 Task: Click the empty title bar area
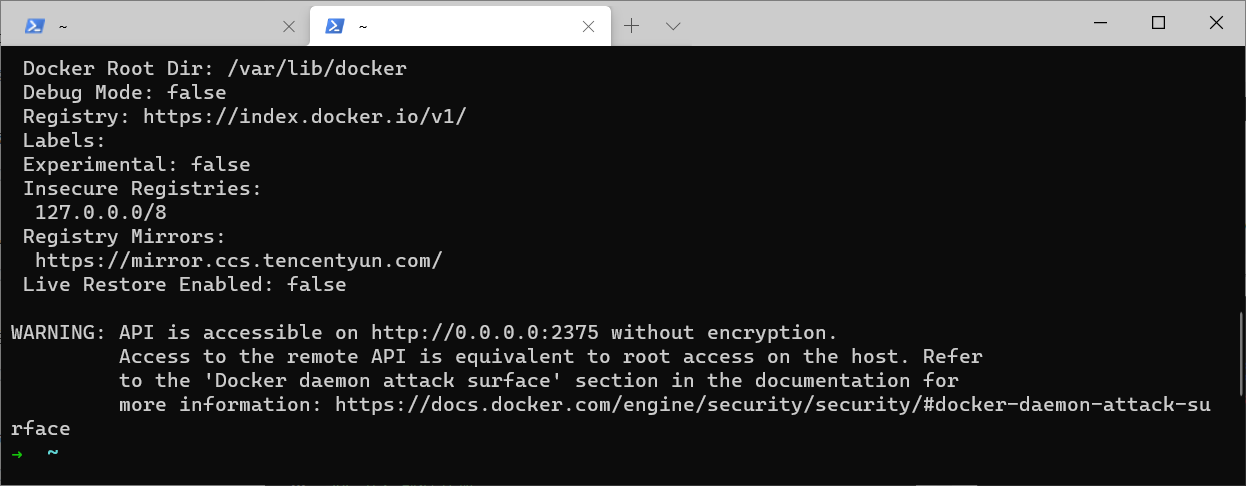[880, 23]
